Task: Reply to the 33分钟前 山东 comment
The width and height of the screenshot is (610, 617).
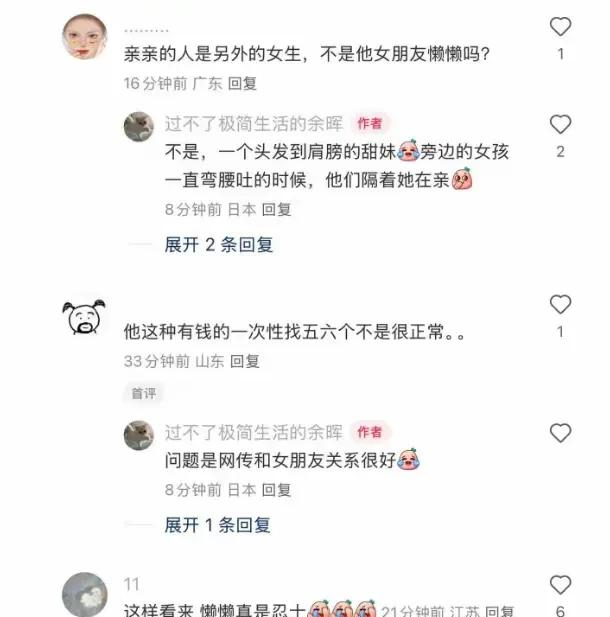Action: click(245, 361)
